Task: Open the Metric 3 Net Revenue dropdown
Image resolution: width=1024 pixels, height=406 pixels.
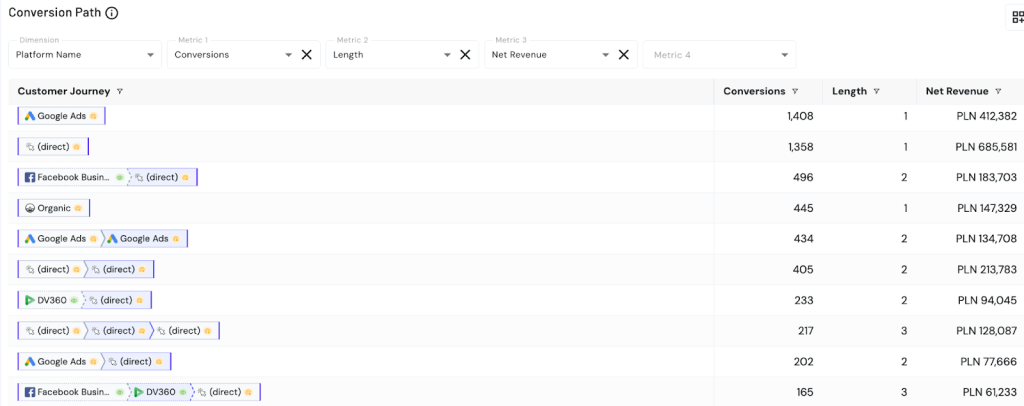Action: point(605,55)
